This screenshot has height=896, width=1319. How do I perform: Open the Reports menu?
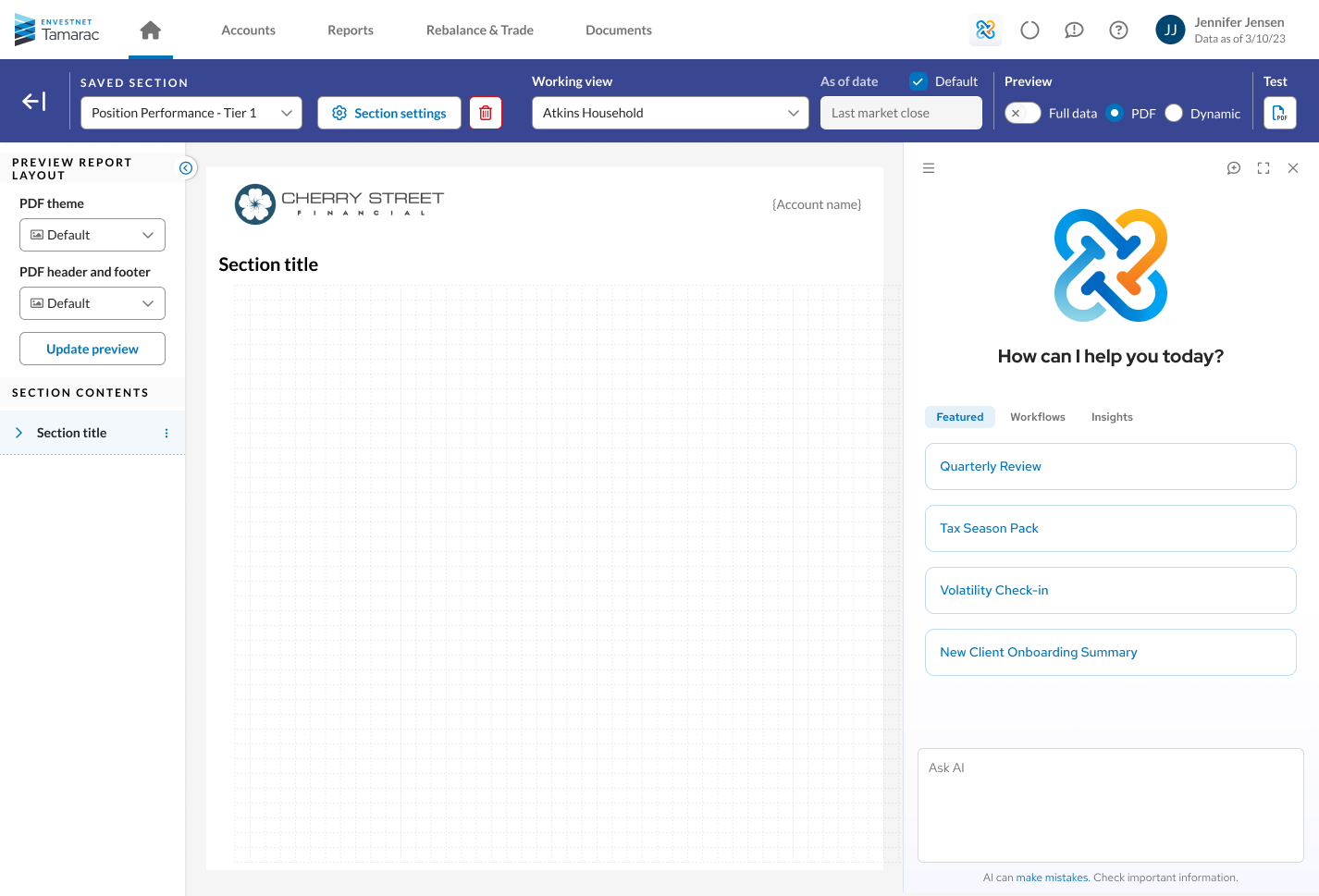[351, 31]
